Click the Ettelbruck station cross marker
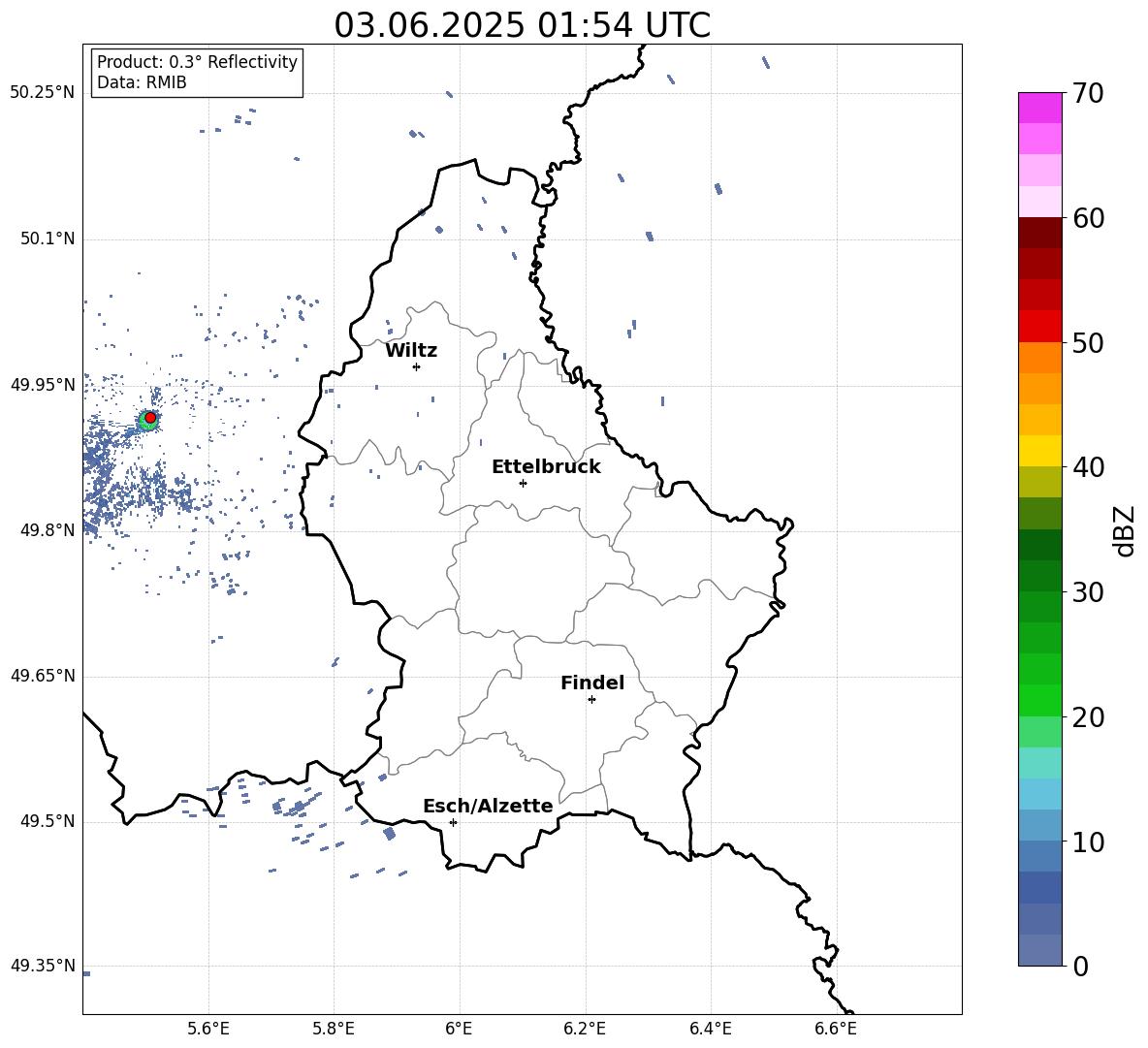1148x1048 pixels. coord(523,483)
